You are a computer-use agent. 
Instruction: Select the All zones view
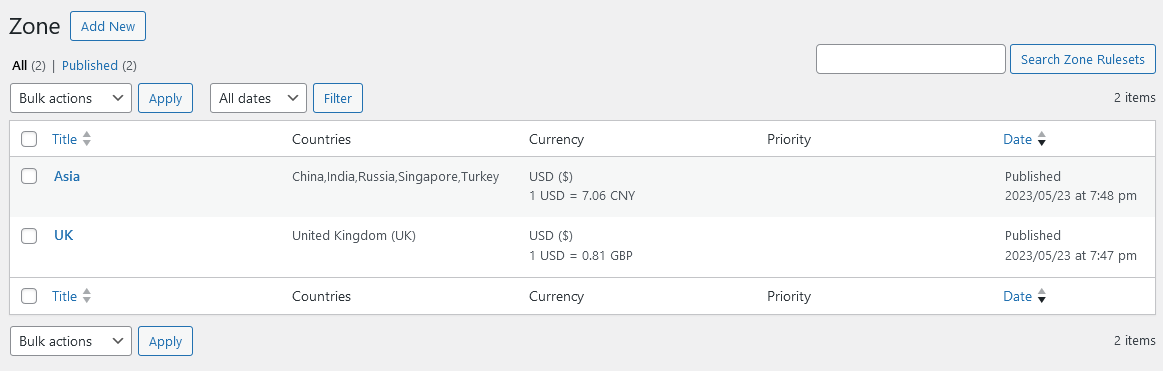pyautogui.click(x=19, y=65)
